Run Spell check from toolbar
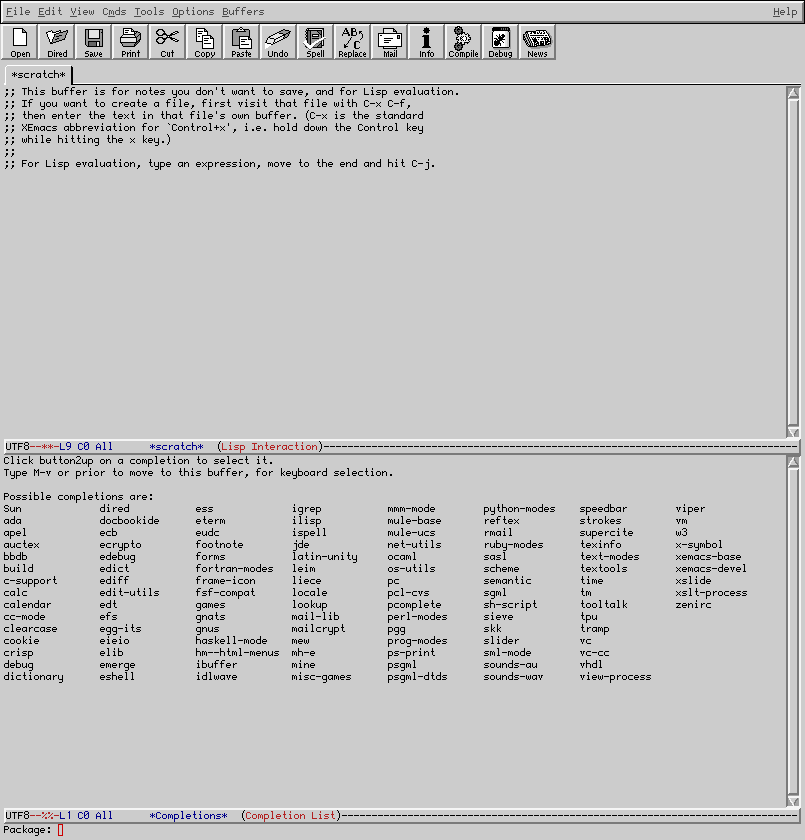The width and height of the screenshot is (805, 840). [315, 41]
